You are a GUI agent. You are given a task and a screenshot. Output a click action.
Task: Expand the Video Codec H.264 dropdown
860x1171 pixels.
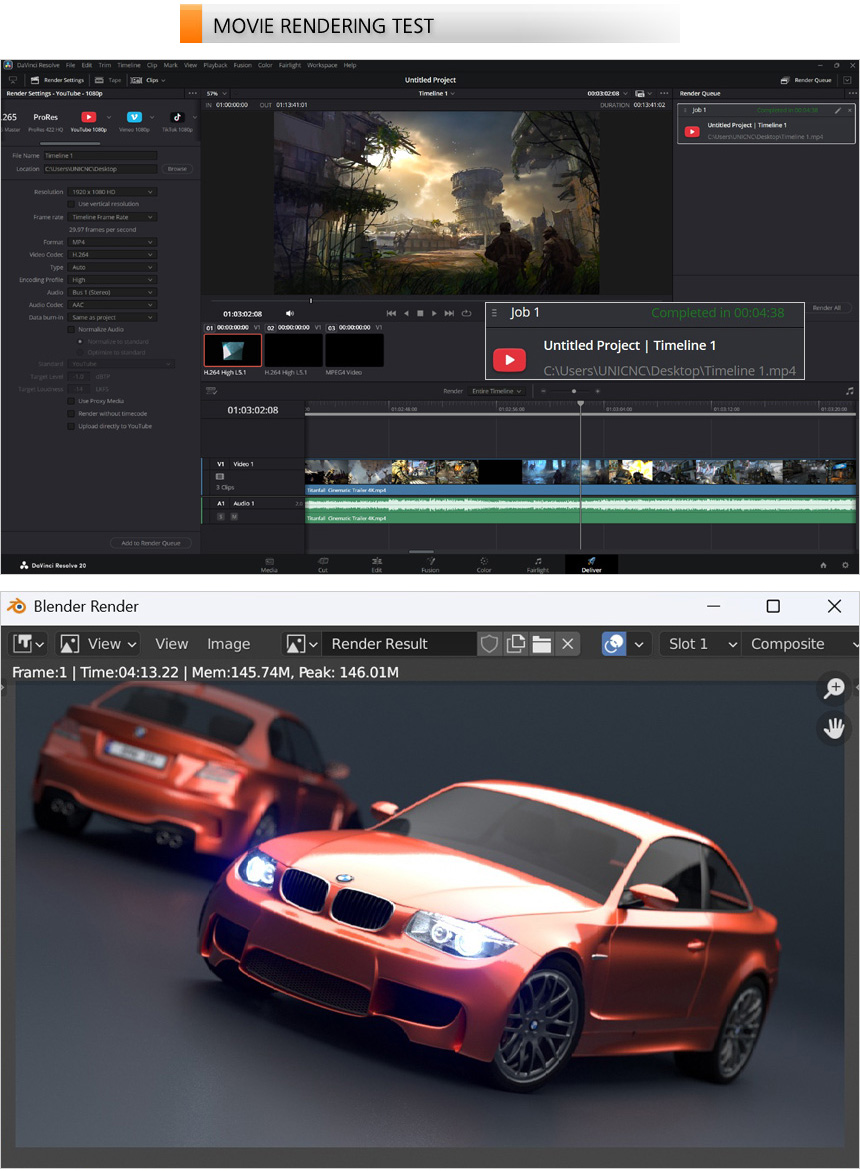tap(112, 254)
